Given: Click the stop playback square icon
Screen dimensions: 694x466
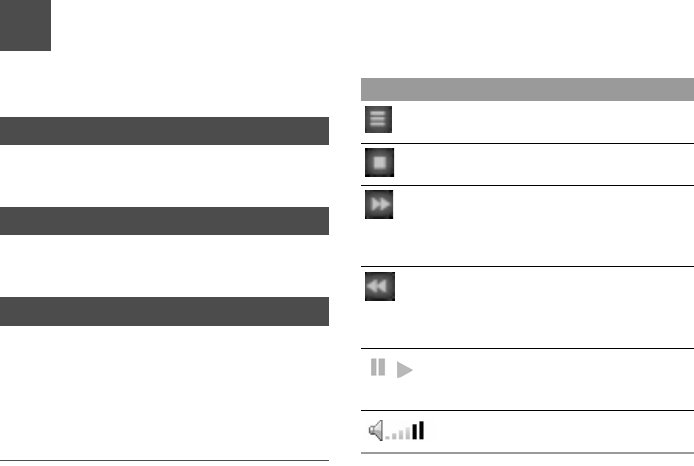Looking at the screenshot, I should click(x=379, y=162).
